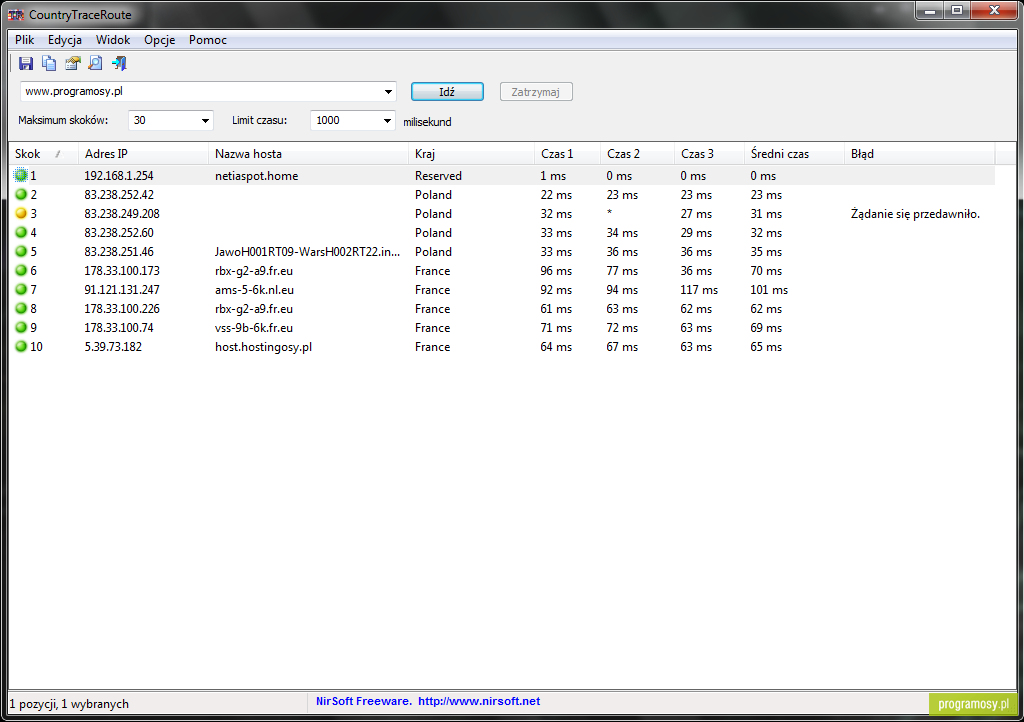
Task: Click the Find magnifier toolbar icon
Action: [95, 63]
